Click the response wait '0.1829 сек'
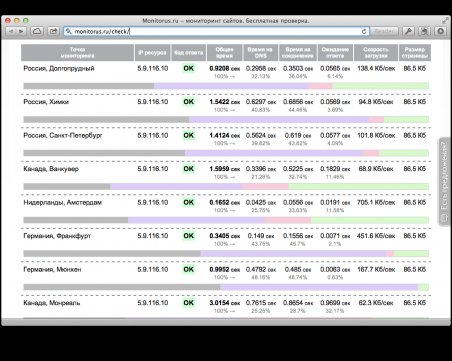Screen dimensions: 452x361 (335, 169)
